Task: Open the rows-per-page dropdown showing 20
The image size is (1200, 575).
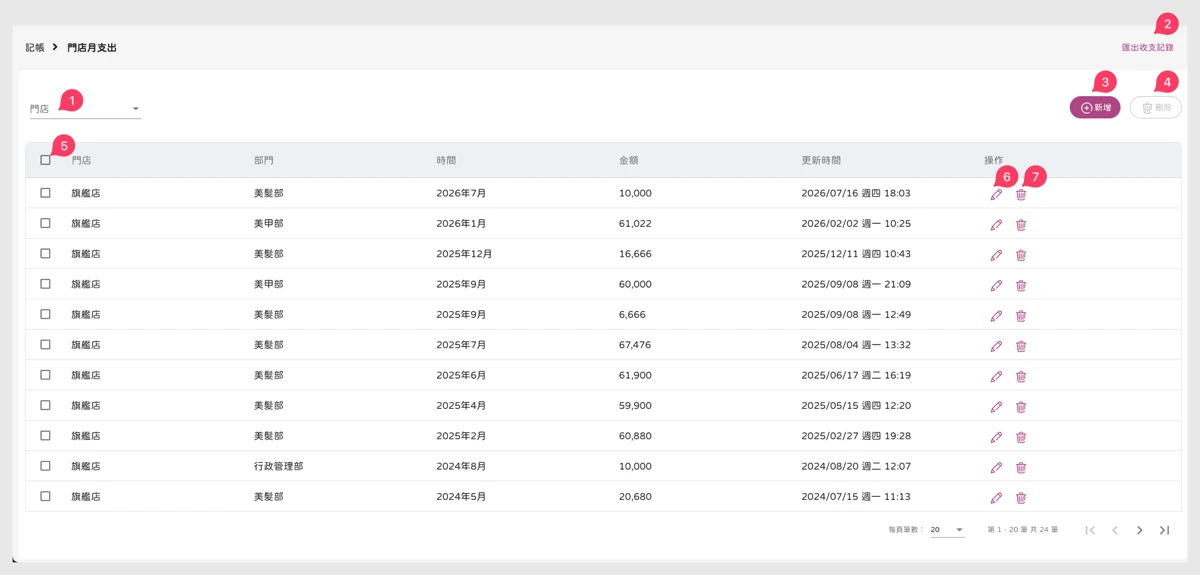Action: [x=947, y=530]
